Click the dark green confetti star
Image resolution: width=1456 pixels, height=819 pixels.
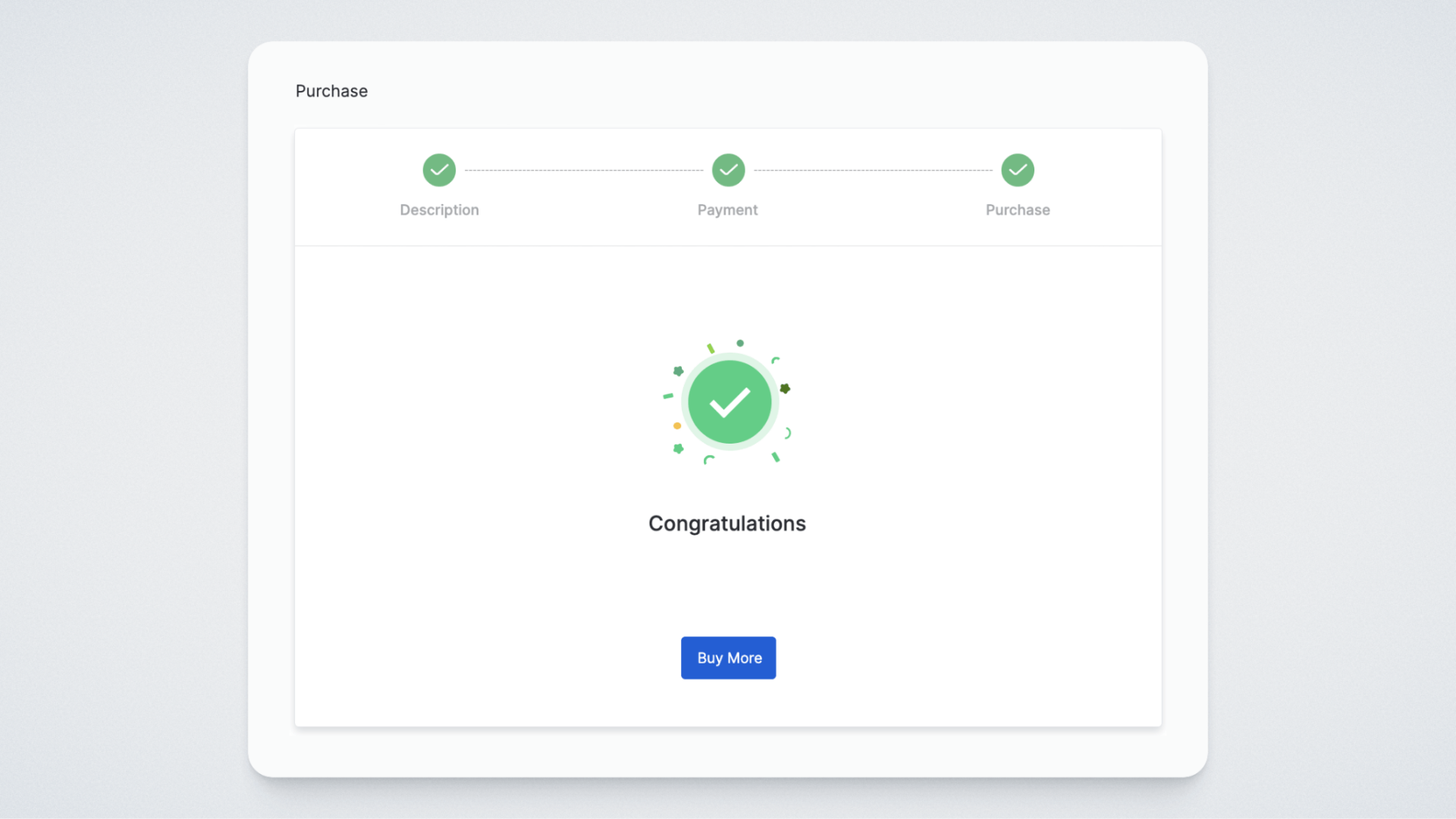785,388
